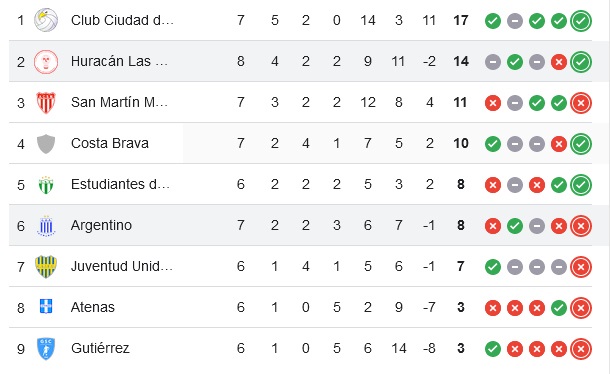Click Juventud Unida's first green win icon

point(493,267)
